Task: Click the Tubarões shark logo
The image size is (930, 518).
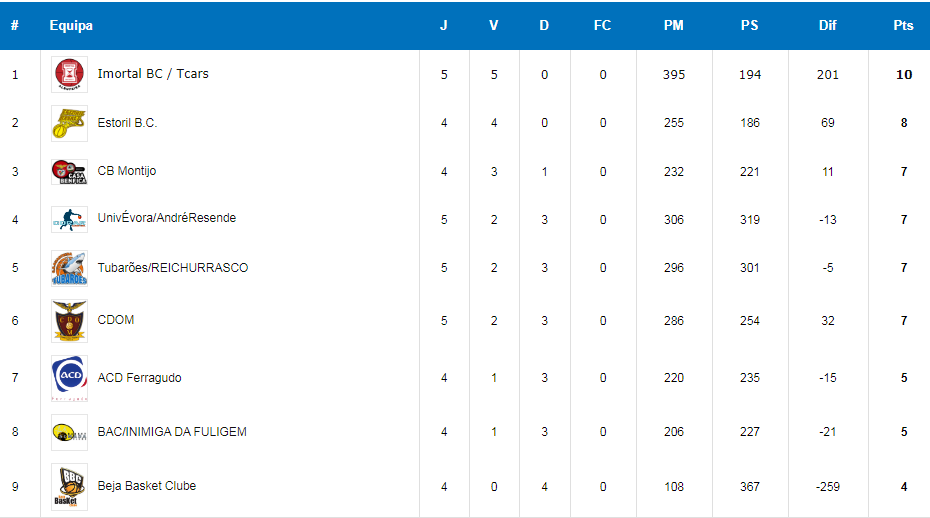Action: (69, 268)
